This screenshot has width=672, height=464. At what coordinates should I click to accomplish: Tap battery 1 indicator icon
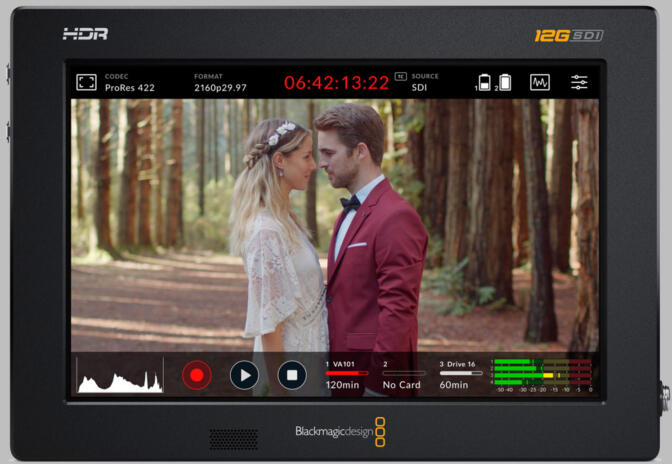484,82
